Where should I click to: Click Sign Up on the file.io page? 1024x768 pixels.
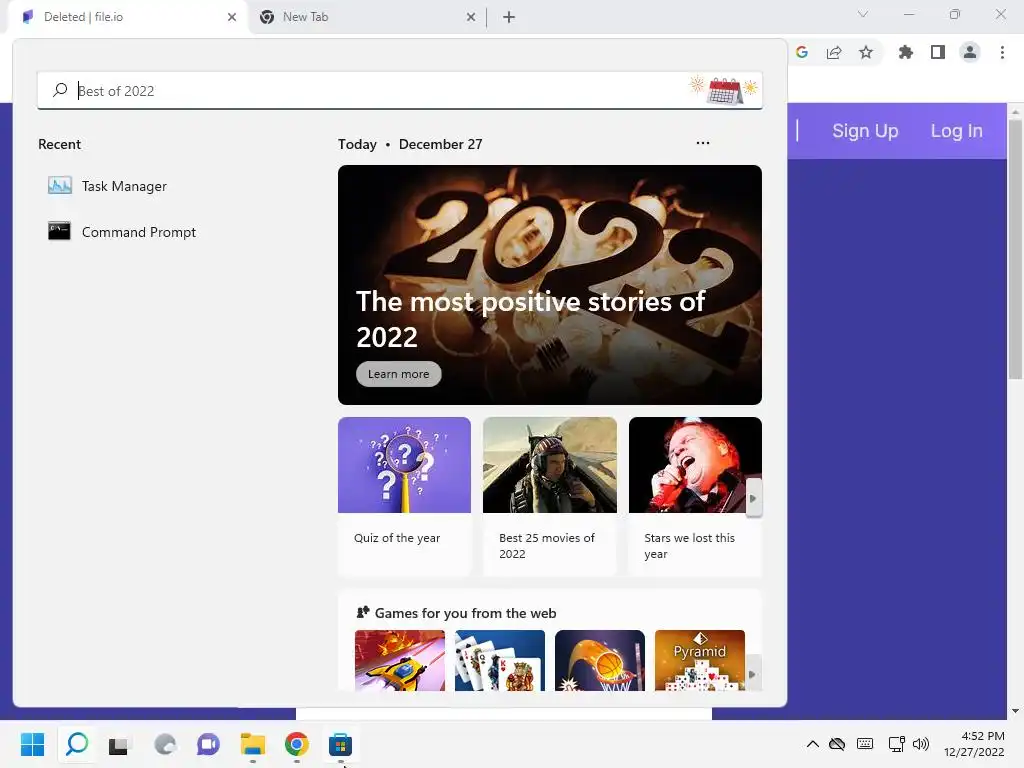[x=865, y=131]
